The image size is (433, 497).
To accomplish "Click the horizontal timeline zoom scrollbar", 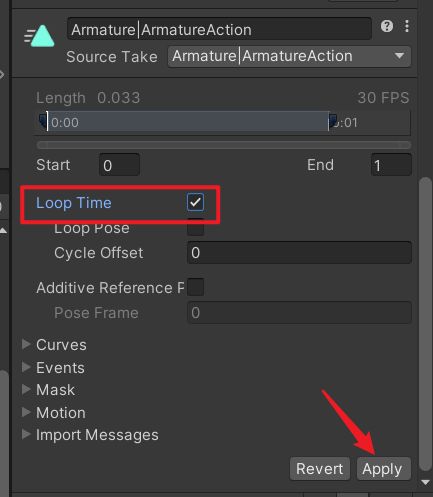I will coord(224,145).
